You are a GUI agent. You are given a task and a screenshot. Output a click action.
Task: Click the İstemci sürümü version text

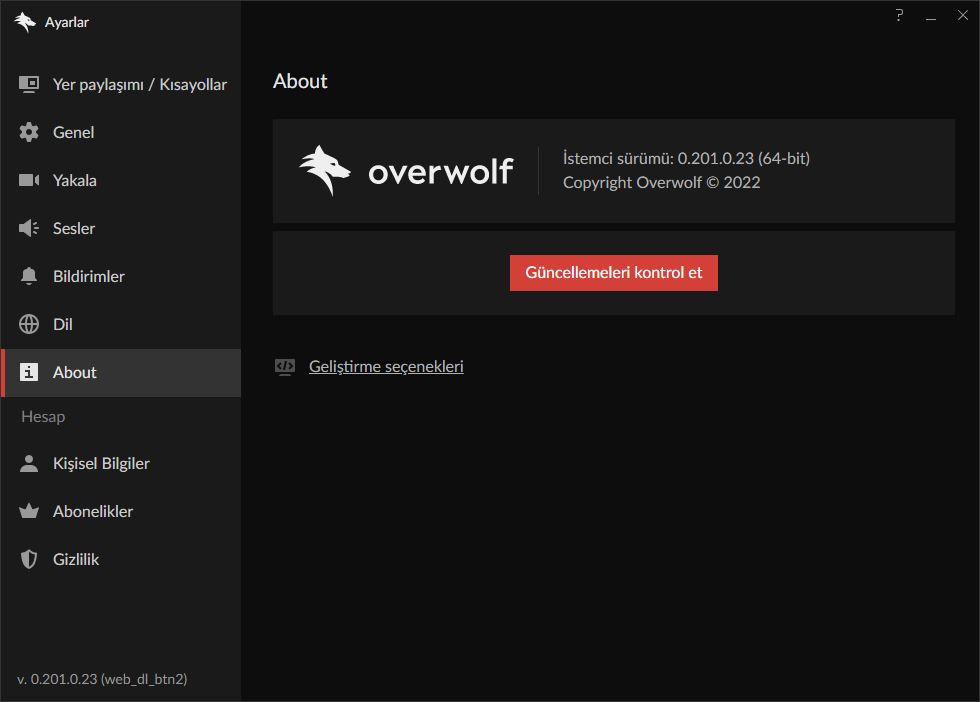[x=686, y=158]
